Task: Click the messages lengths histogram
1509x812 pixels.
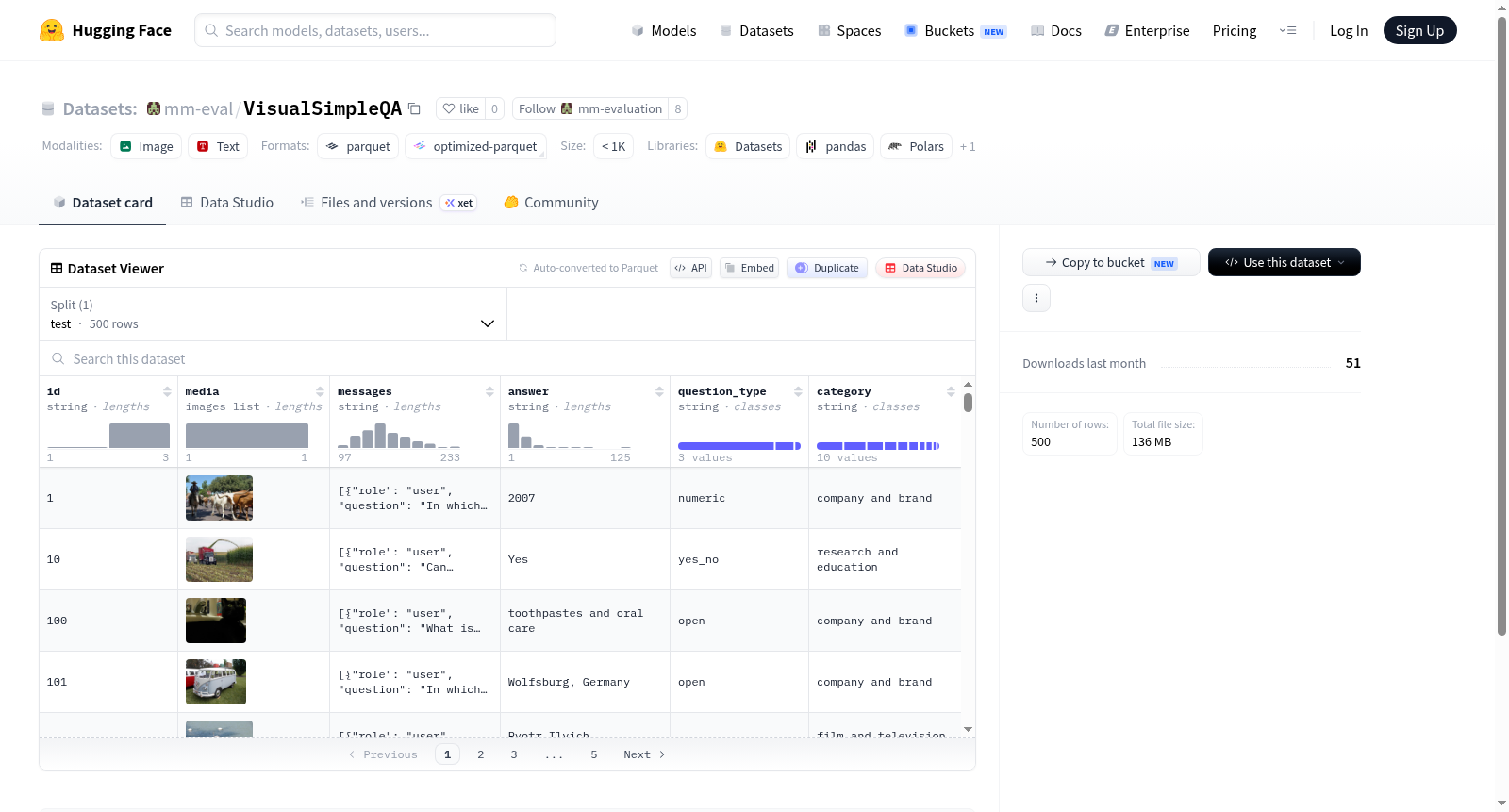Action: point(399,435)
